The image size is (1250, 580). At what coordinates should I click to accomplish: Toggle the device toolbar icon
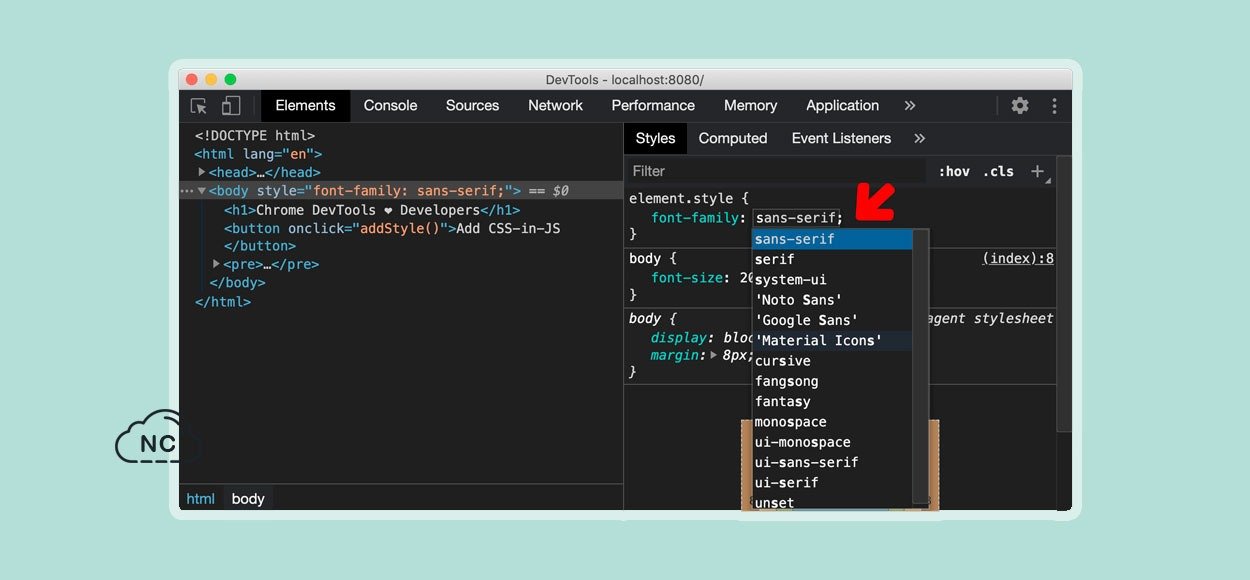pyautogui.click(x=231, y=106)
